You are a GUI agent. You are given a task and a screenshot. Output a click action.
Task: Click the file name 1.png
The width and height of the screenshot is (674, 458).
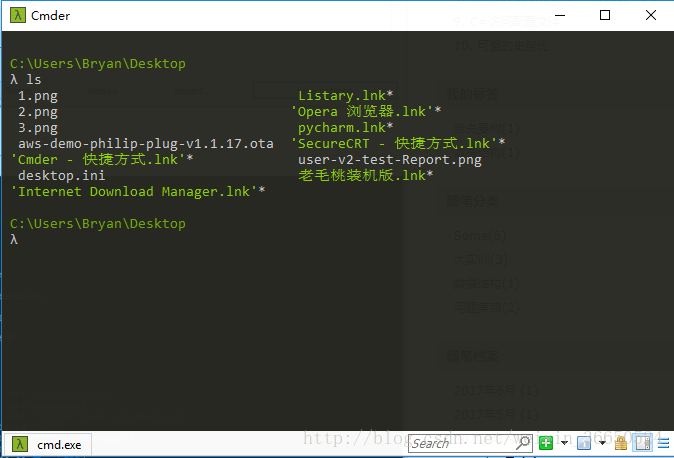38,96
